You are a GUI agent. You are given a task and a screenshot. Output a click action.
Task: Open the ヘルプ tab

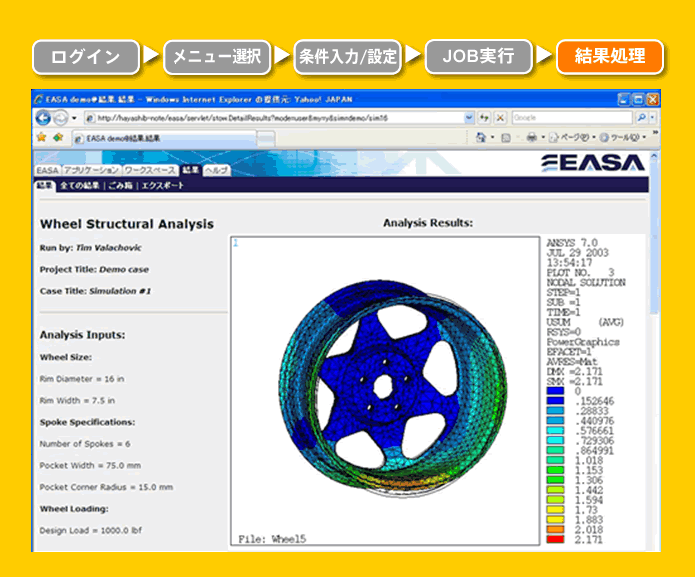click(x=215, y=171)
